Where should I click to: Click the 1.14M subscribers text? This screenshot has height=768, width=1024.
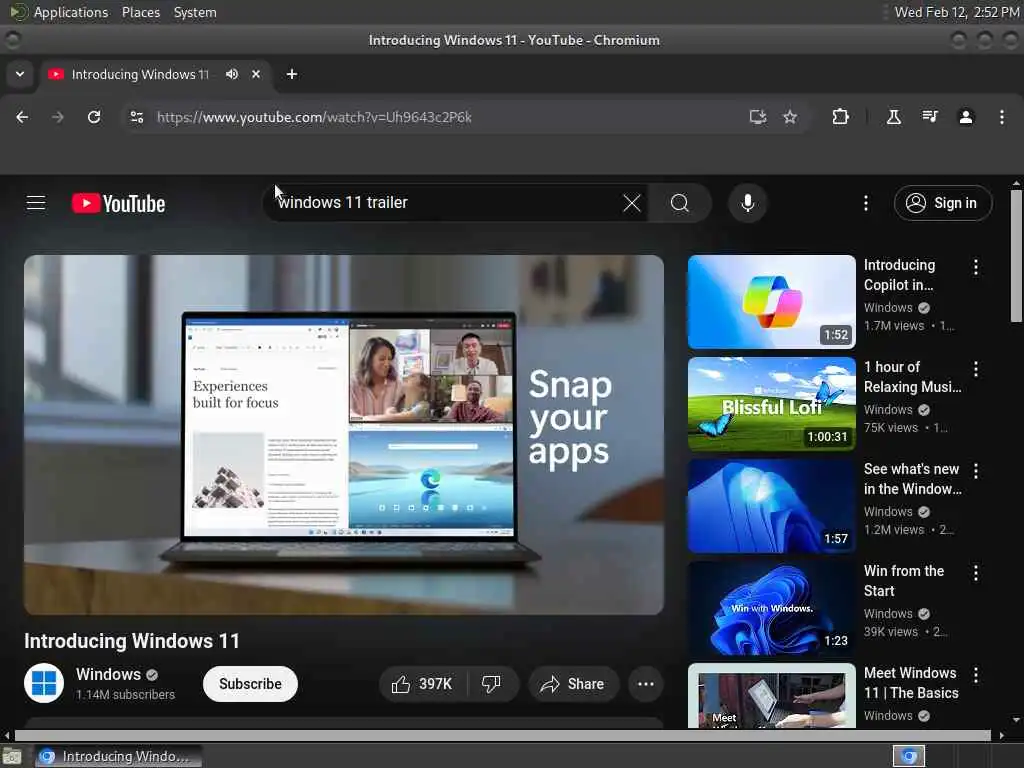[125, 695]
